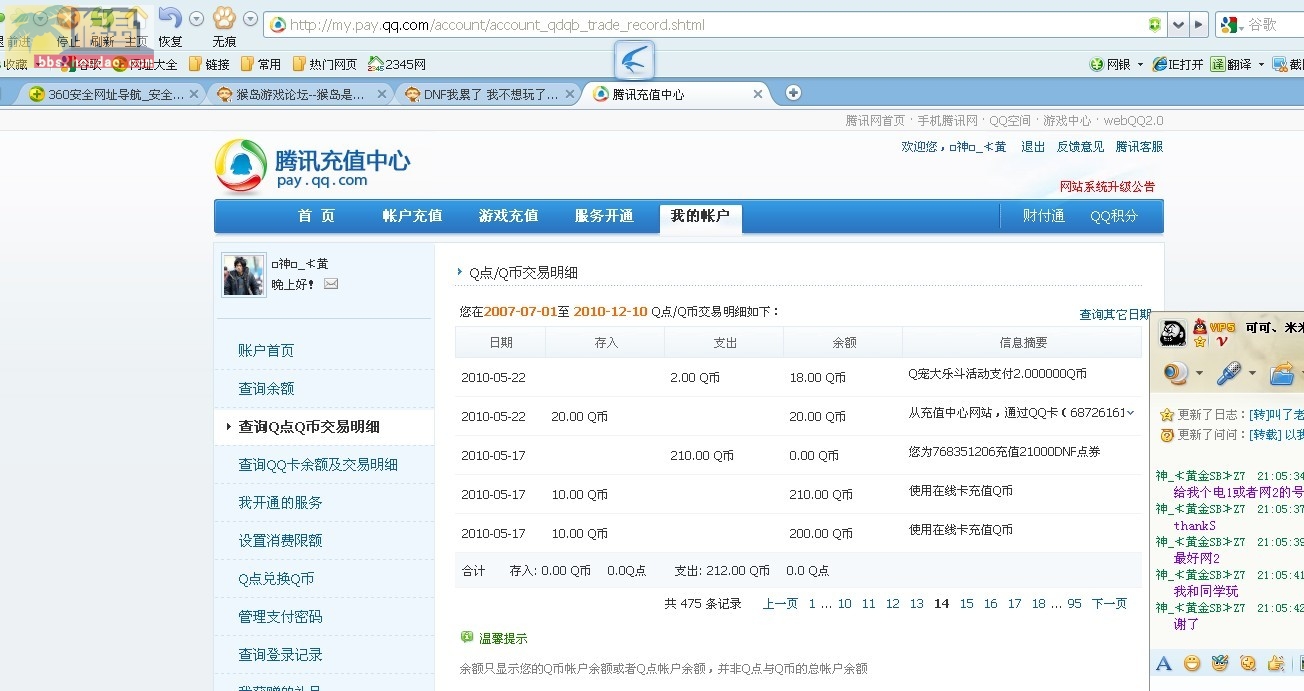Screen dimensions: 1304x691
Task: Expand the 网银 dropdown arrow
Action: (x=1140, y=64)
